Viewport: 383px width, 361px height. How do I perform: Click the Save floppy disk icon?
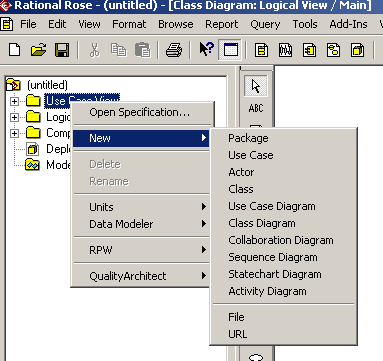pos(62,50)
